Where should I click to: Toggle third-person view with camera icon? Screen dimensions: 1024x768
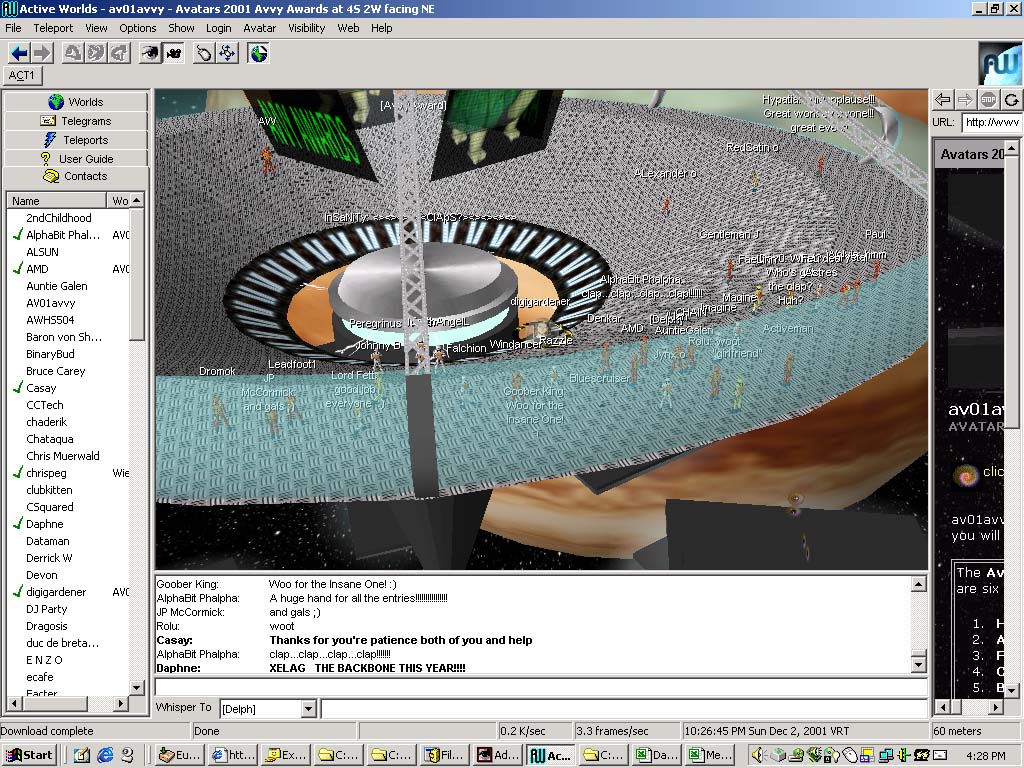pyautogui.click(x=173, y=53)
